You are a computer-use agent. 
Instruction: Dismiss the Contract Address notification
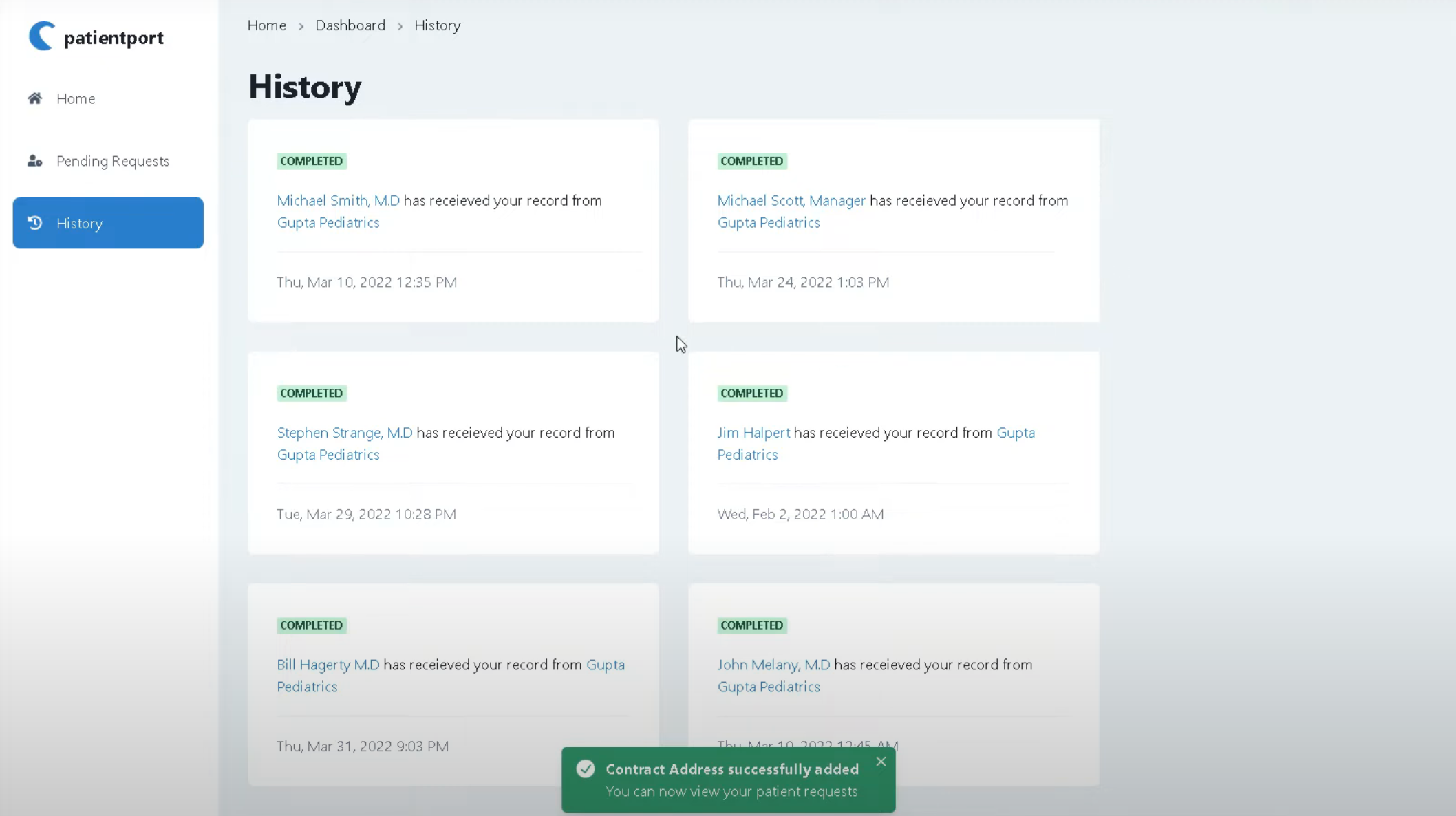[x=880, y=762]
